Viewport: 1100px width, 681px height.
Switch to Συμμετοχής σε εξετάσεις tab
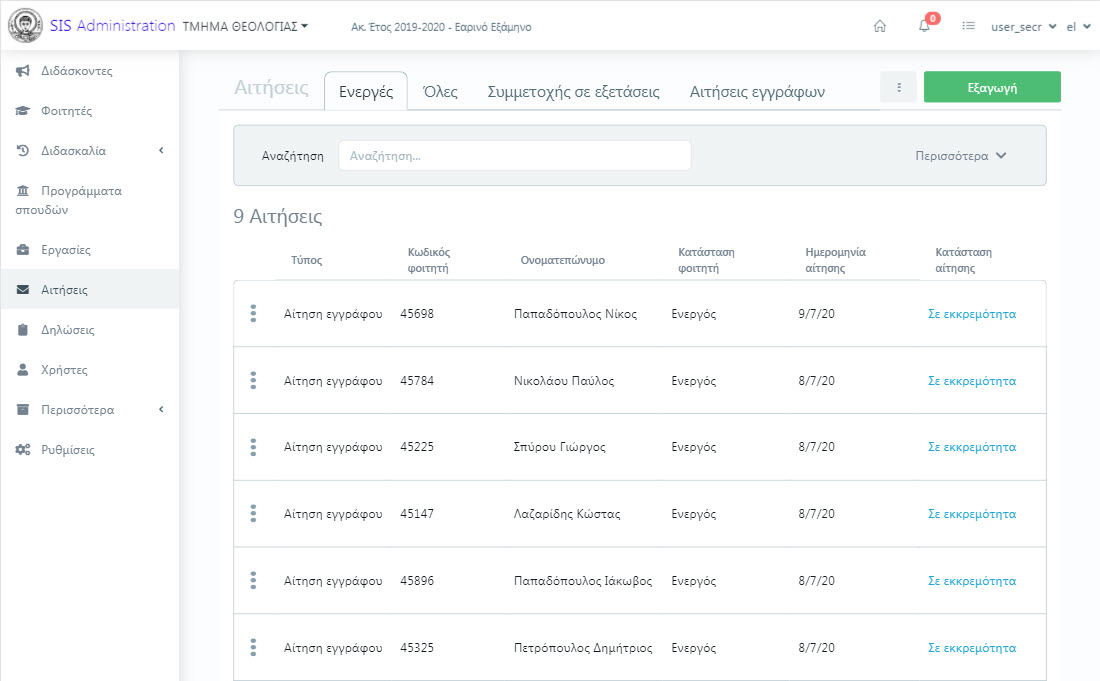(573, 91)
